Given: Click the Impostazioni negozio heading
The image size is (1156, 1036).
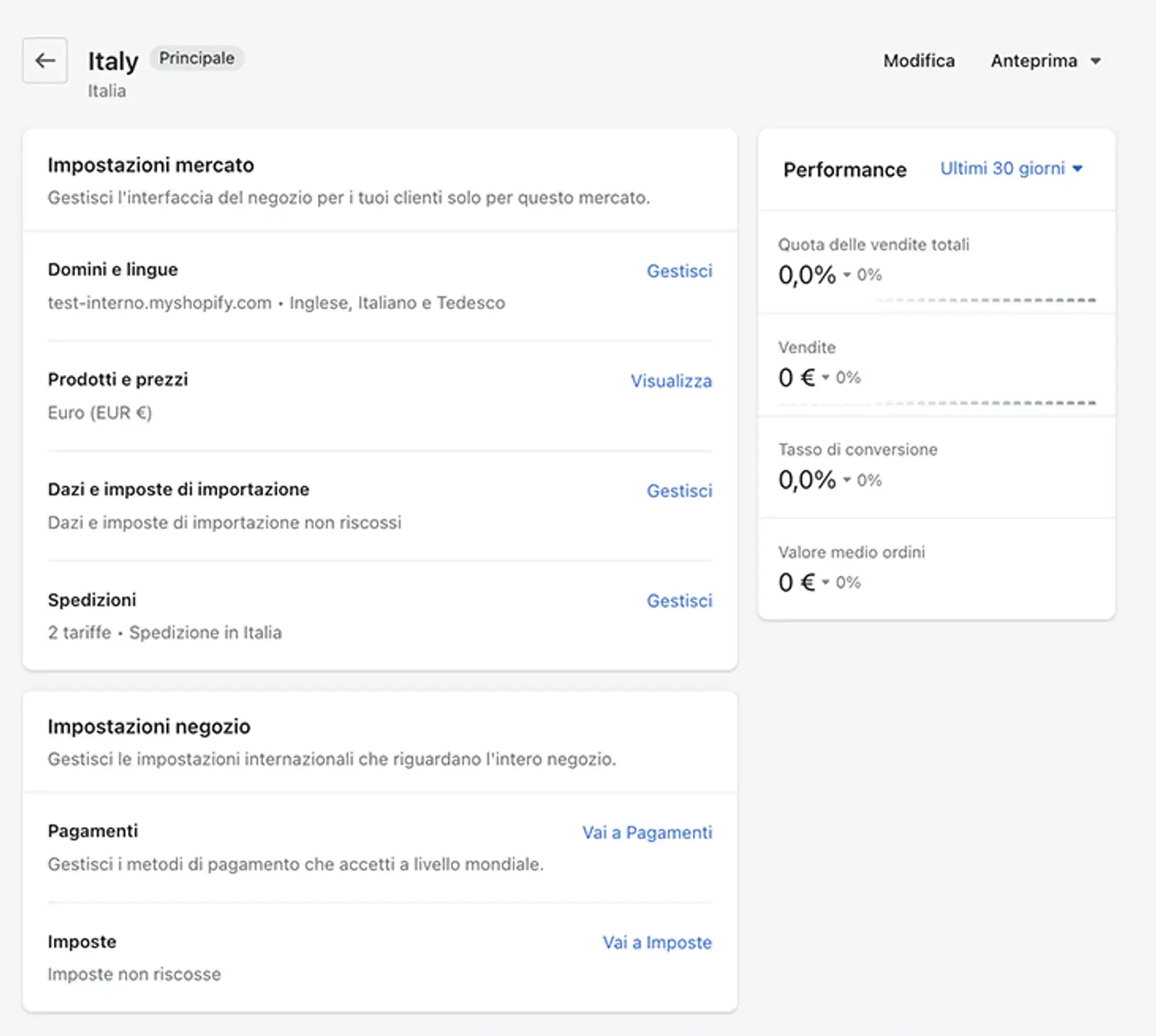Looking at the screenshot, I should pyautogui.click(x=149, y=726).
